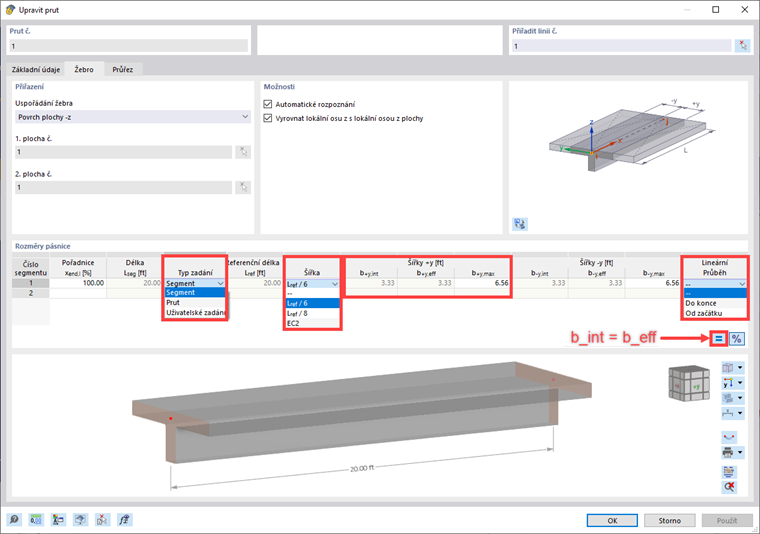Click the display properties color icon
The height and width of the screenshot is (534, 760).
(58, 520)
